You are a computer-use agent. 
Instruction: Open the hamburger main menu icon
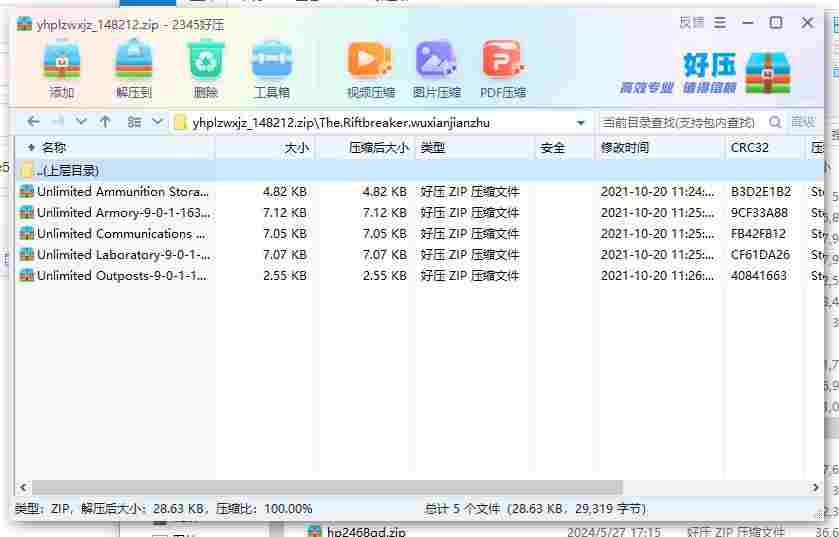[x=720, y=22]
